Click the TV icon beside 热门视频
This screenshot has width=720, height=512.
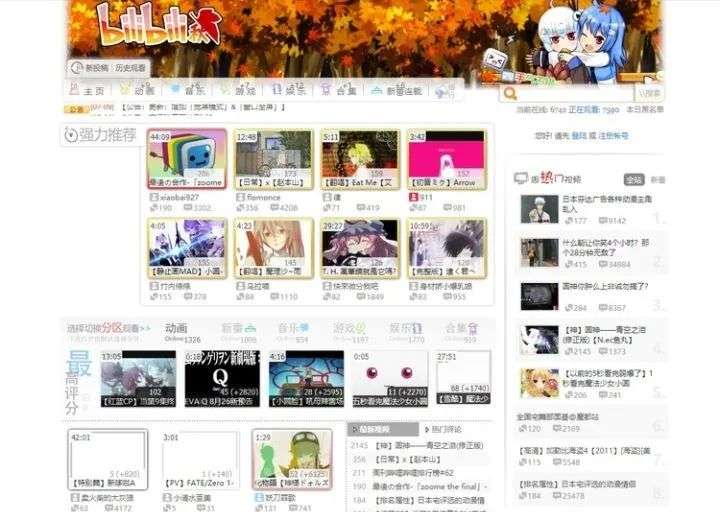(x=521, y=178)
